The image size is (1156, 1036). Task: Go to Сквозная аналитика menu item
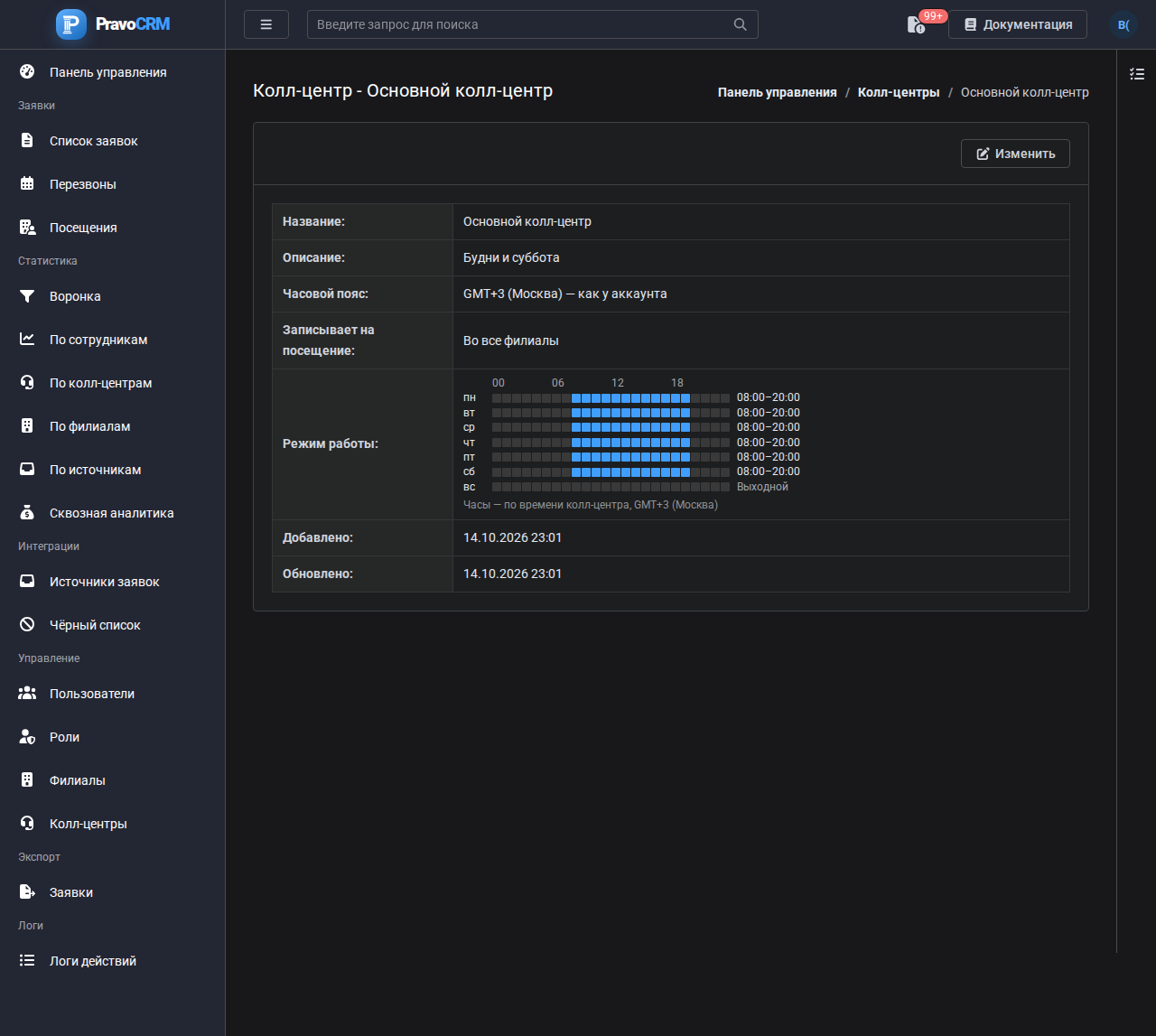point(113,513)
